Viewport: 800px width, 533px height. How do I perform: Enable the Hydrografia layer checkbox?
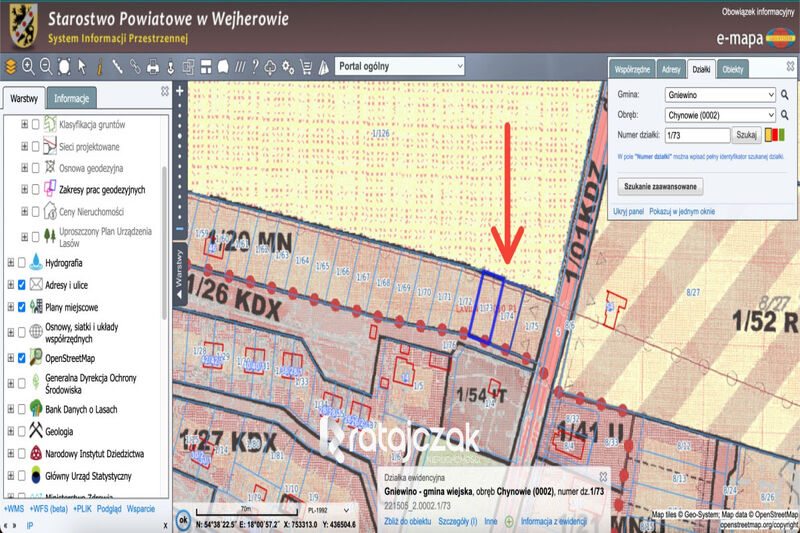(x=21, y=263)
